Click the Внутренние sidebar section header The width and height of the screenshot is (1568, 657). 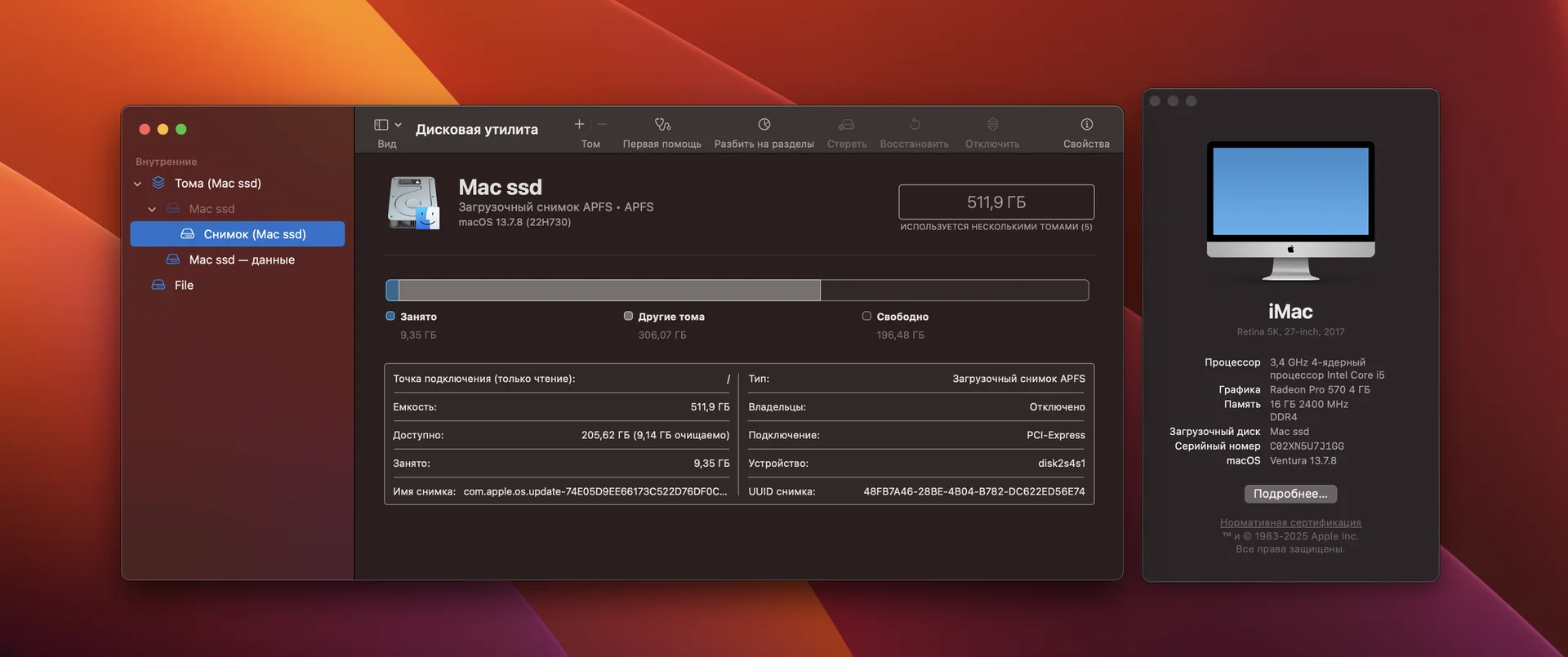pyautogui.click(x=167, y=162)
